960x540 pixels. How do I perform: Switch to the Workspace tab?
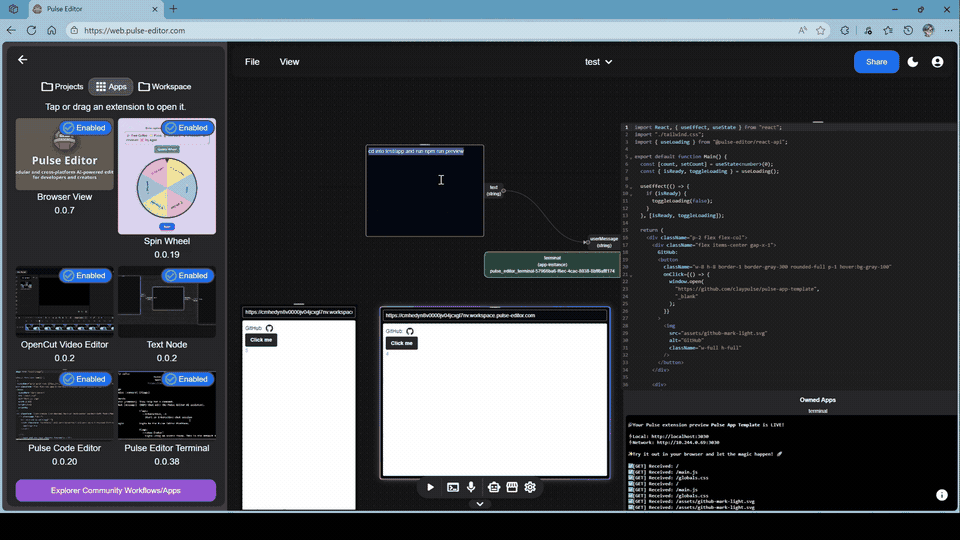[165, 86]
